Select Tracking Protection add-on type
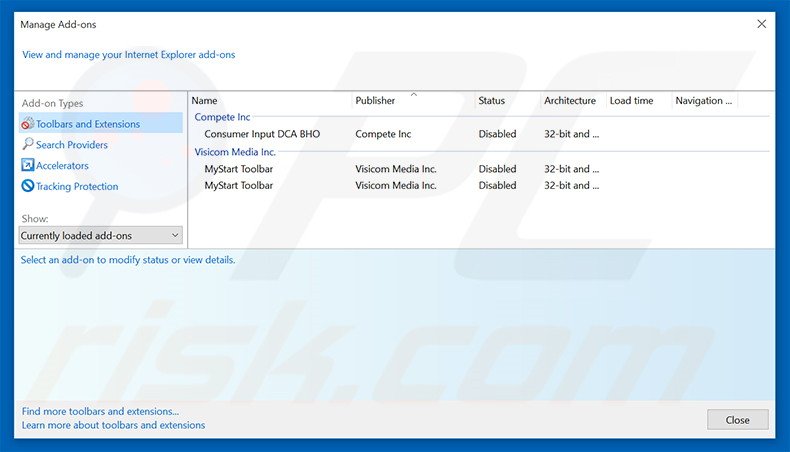The width and height of the screenshot is (790, 452). click(77, 186)
